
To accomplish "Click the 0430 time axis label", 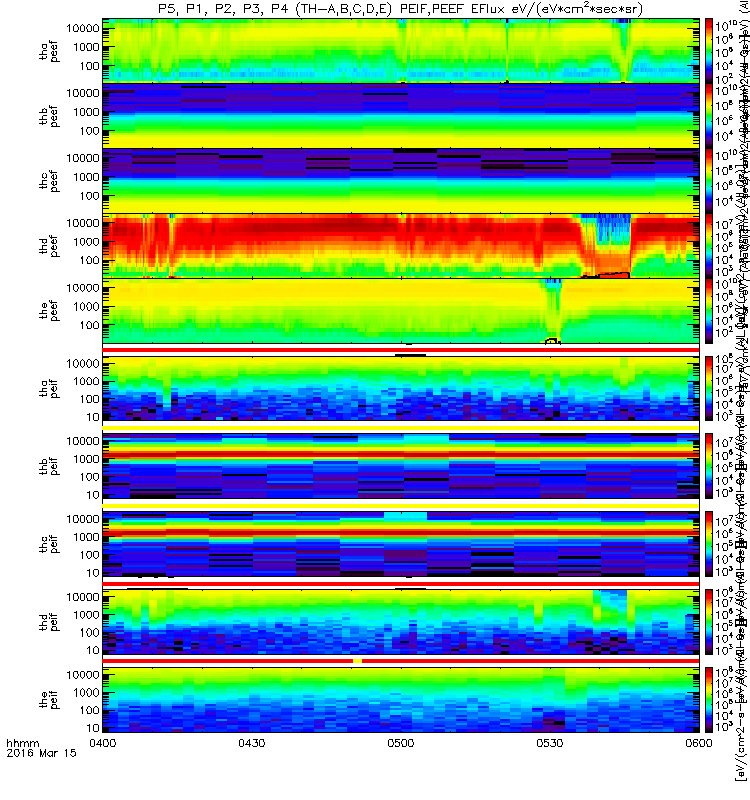I will click(252, 743).
